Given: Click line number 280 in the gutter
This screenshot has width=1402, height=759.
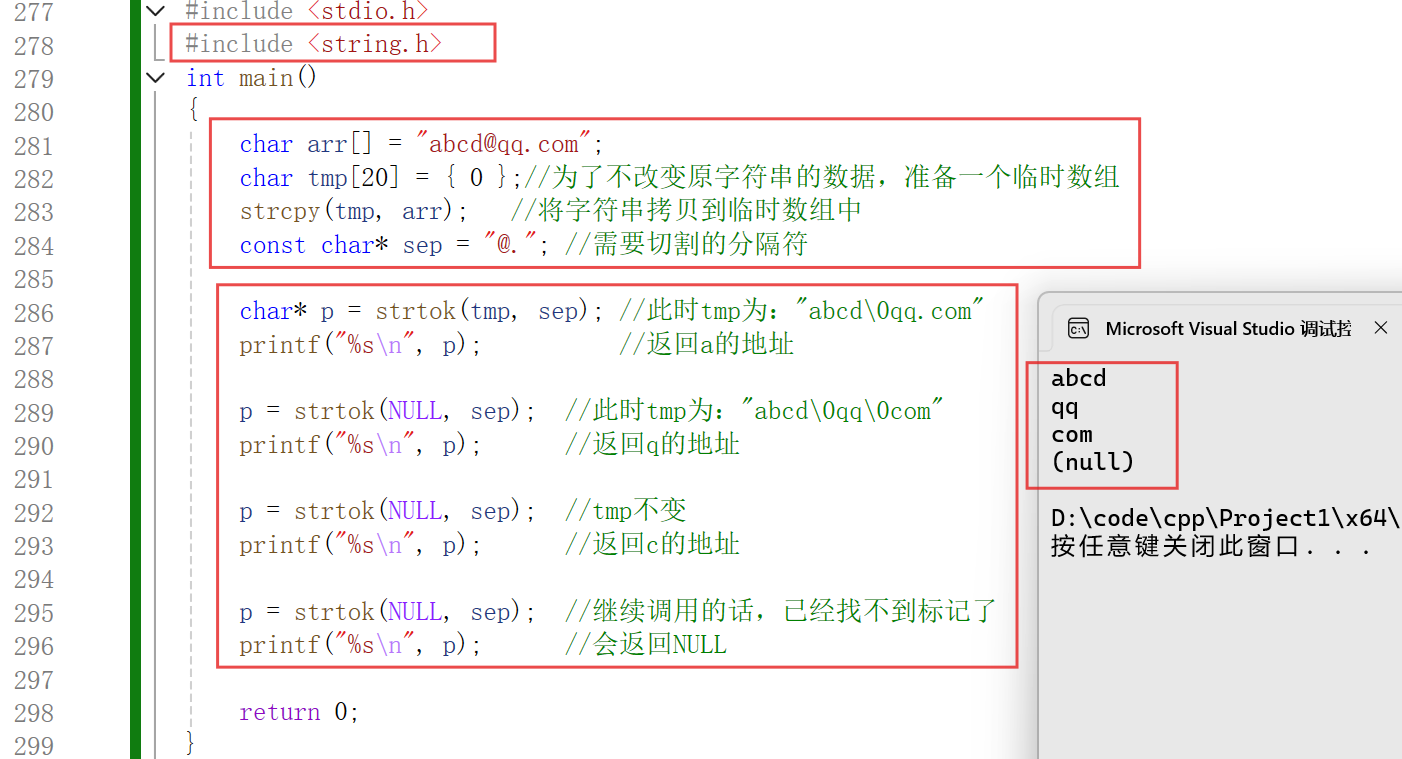Looking at the screenshot, I should click(33, 112).
